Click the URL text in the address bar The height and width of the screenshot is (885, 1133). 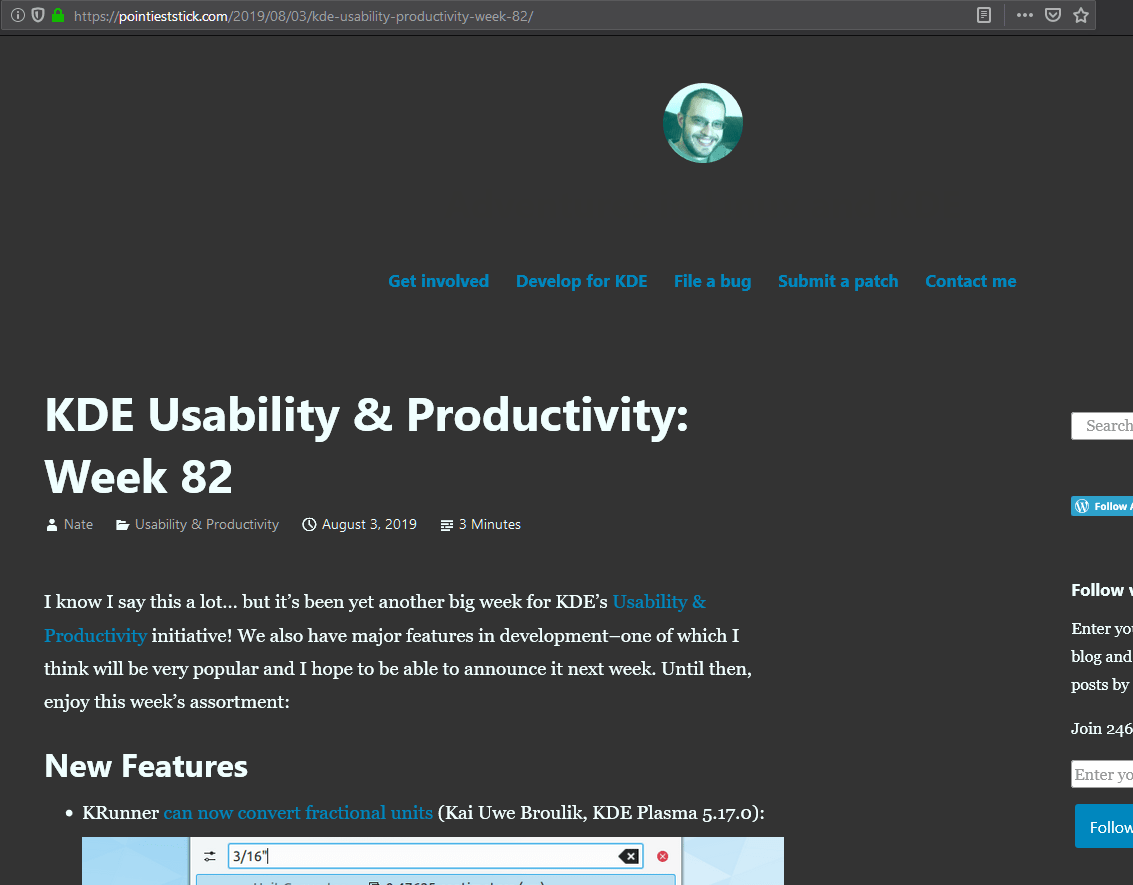[303, 16]
